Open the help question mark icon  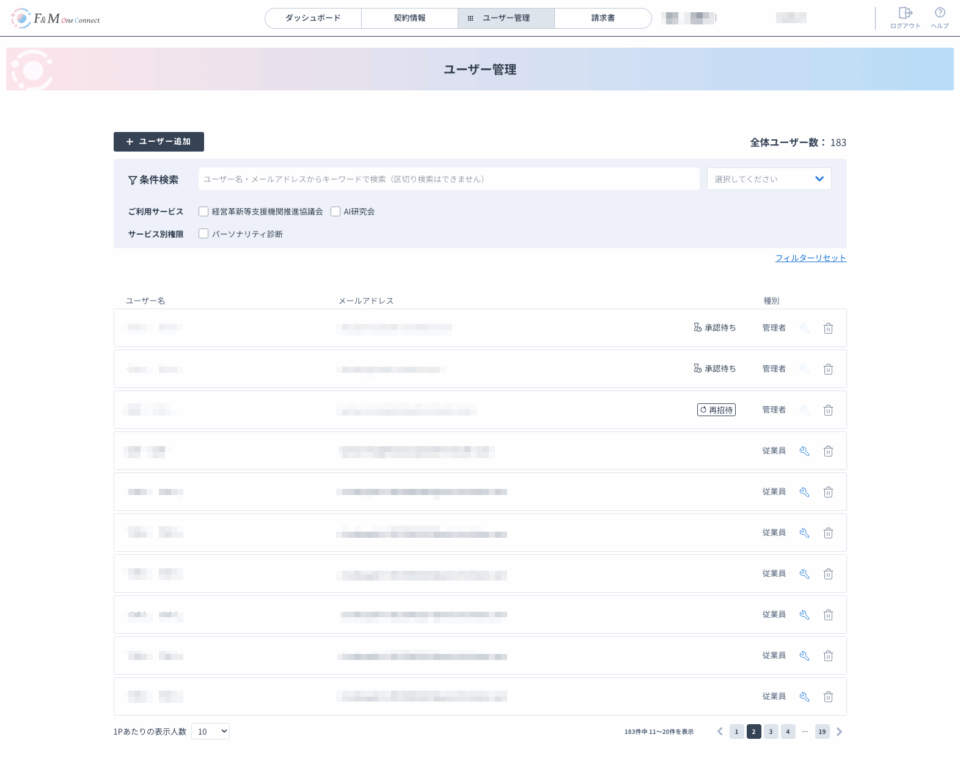939,14
